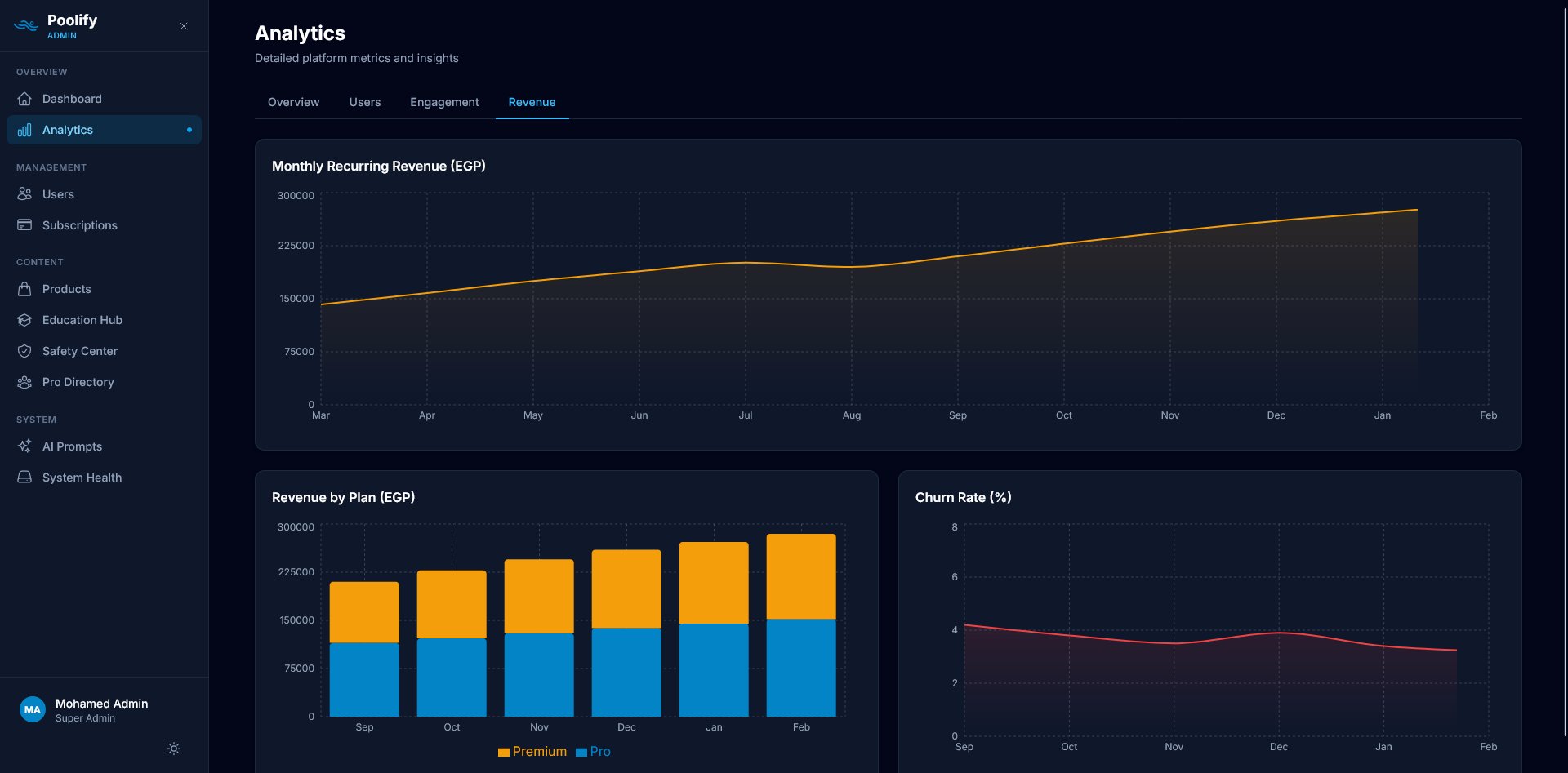The width and height of the screenshot is (1568, 773).
Task: Open System Health page
Action: click(x=82, y=478)
